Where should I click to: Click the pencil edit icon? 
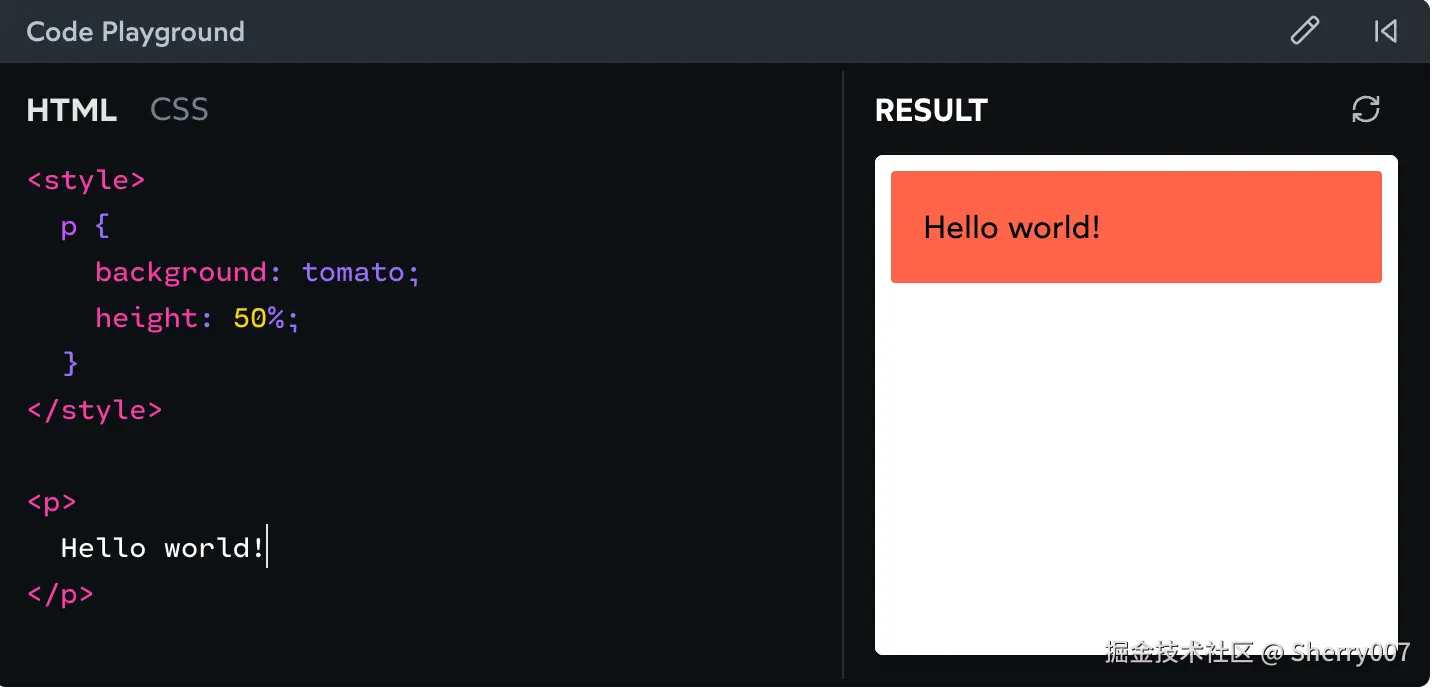(x=1304, y=31)
